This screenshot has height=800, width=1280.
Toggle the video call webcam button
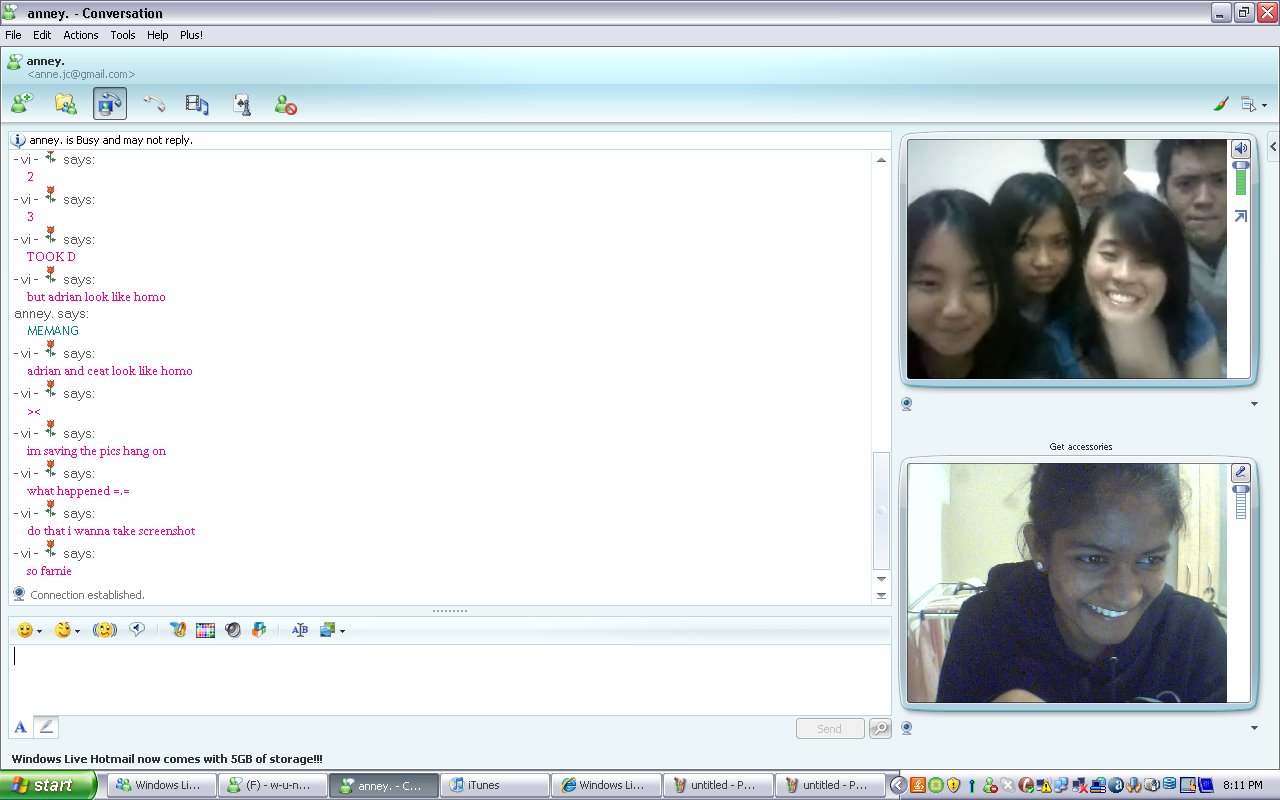click(110, 103)
